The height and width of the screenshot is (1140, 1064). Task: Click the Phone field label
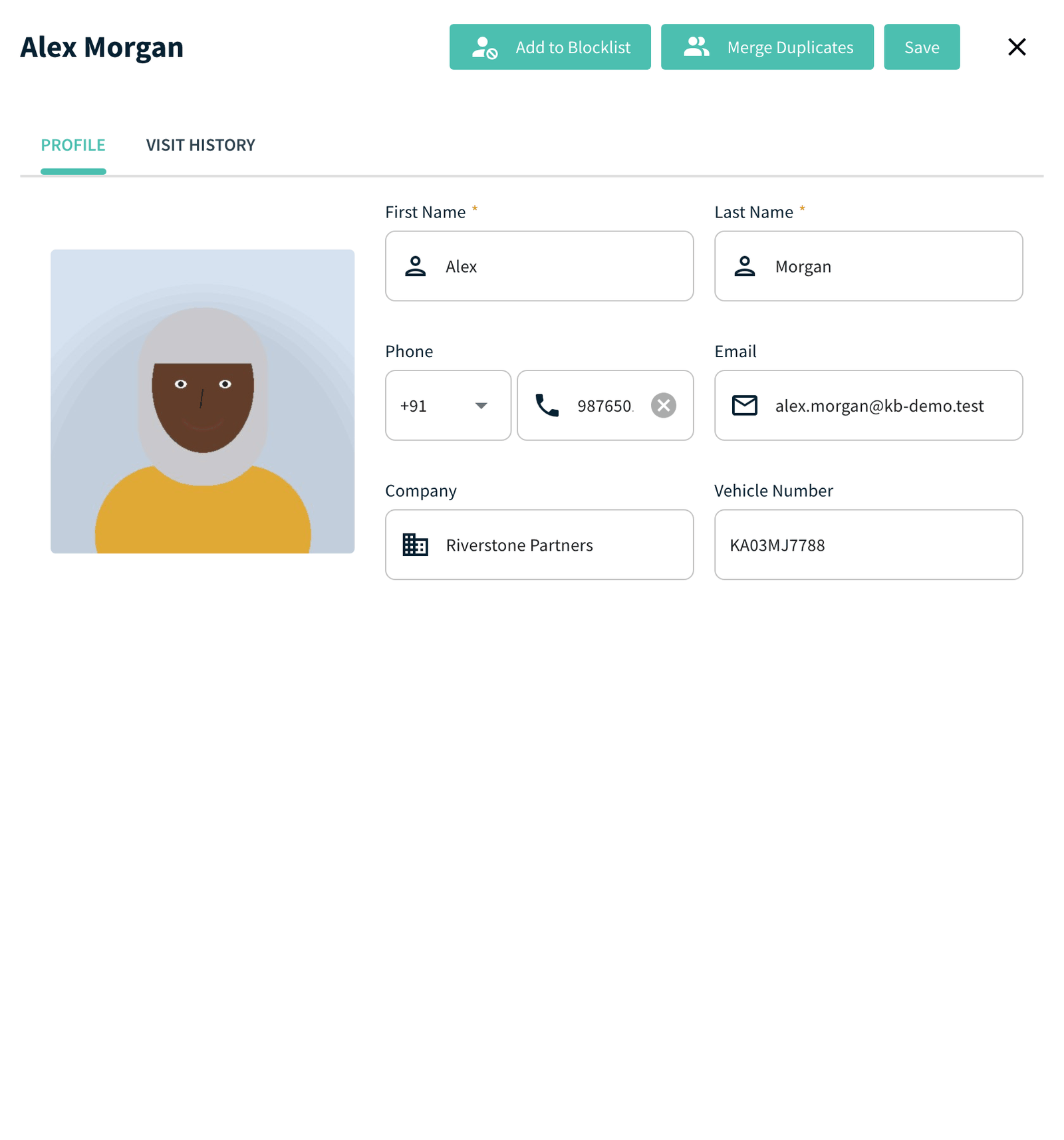[409, 352]
